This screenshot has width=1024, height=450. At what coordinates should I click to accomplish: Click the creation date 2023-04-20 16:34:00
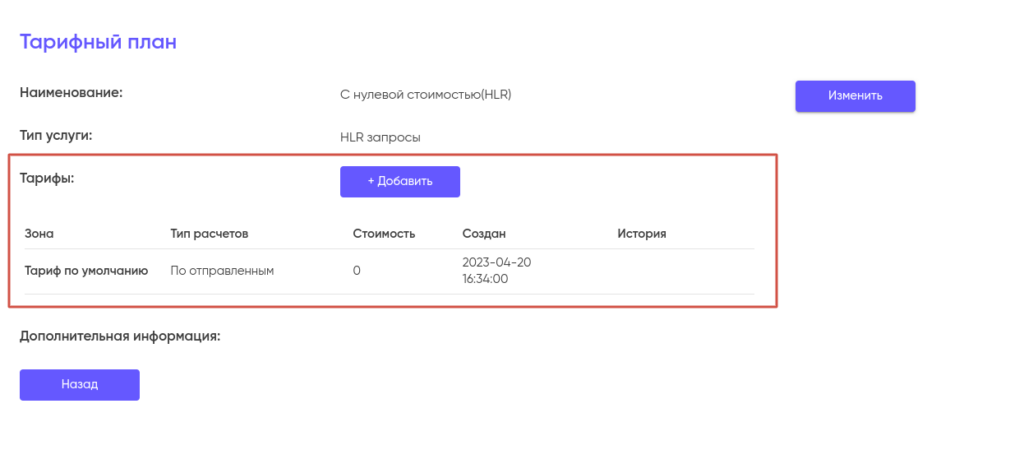[x=495, y=270]
